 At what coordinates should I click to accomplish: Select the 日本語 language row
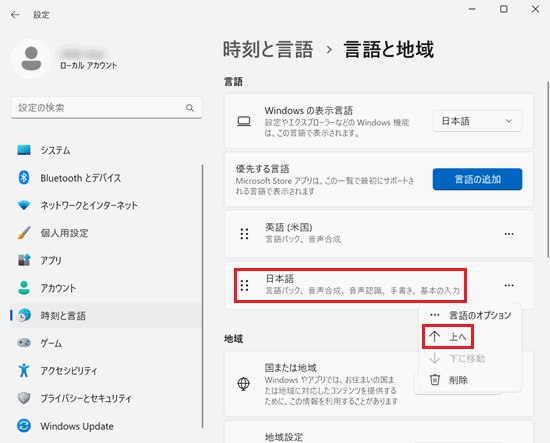click(379, 285)
